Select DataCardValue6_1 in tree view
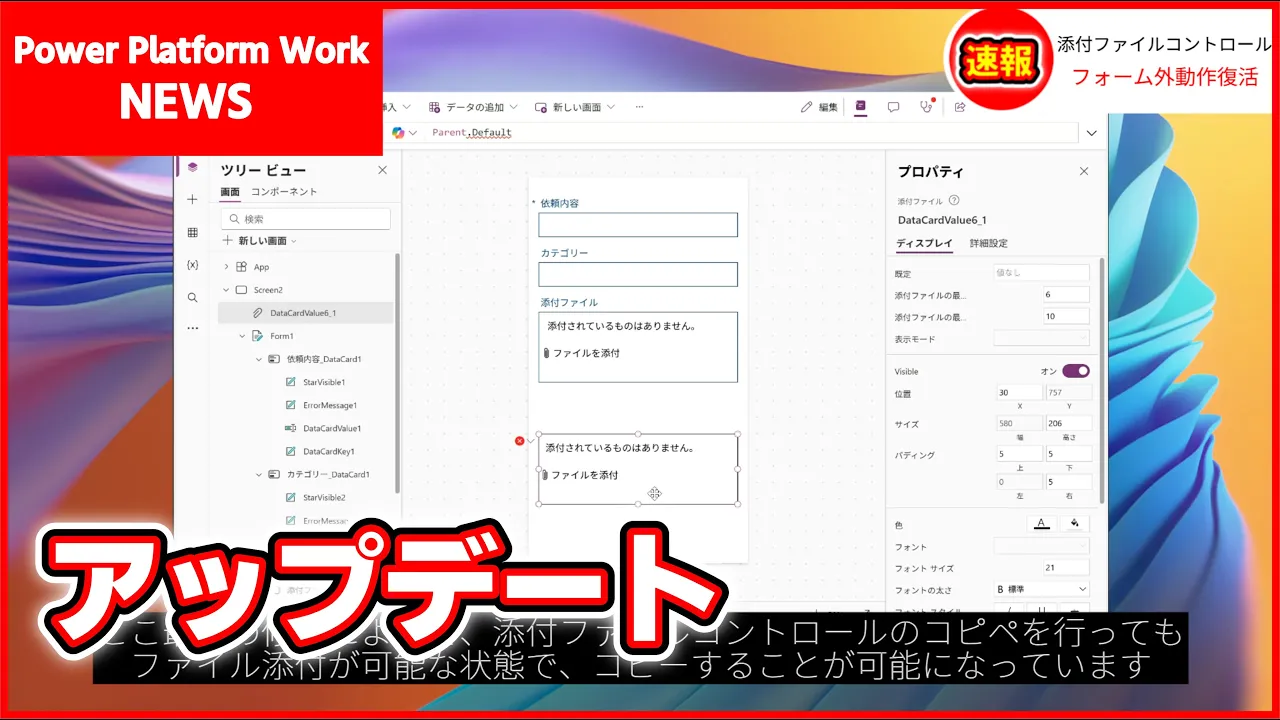 coord(306,313)
